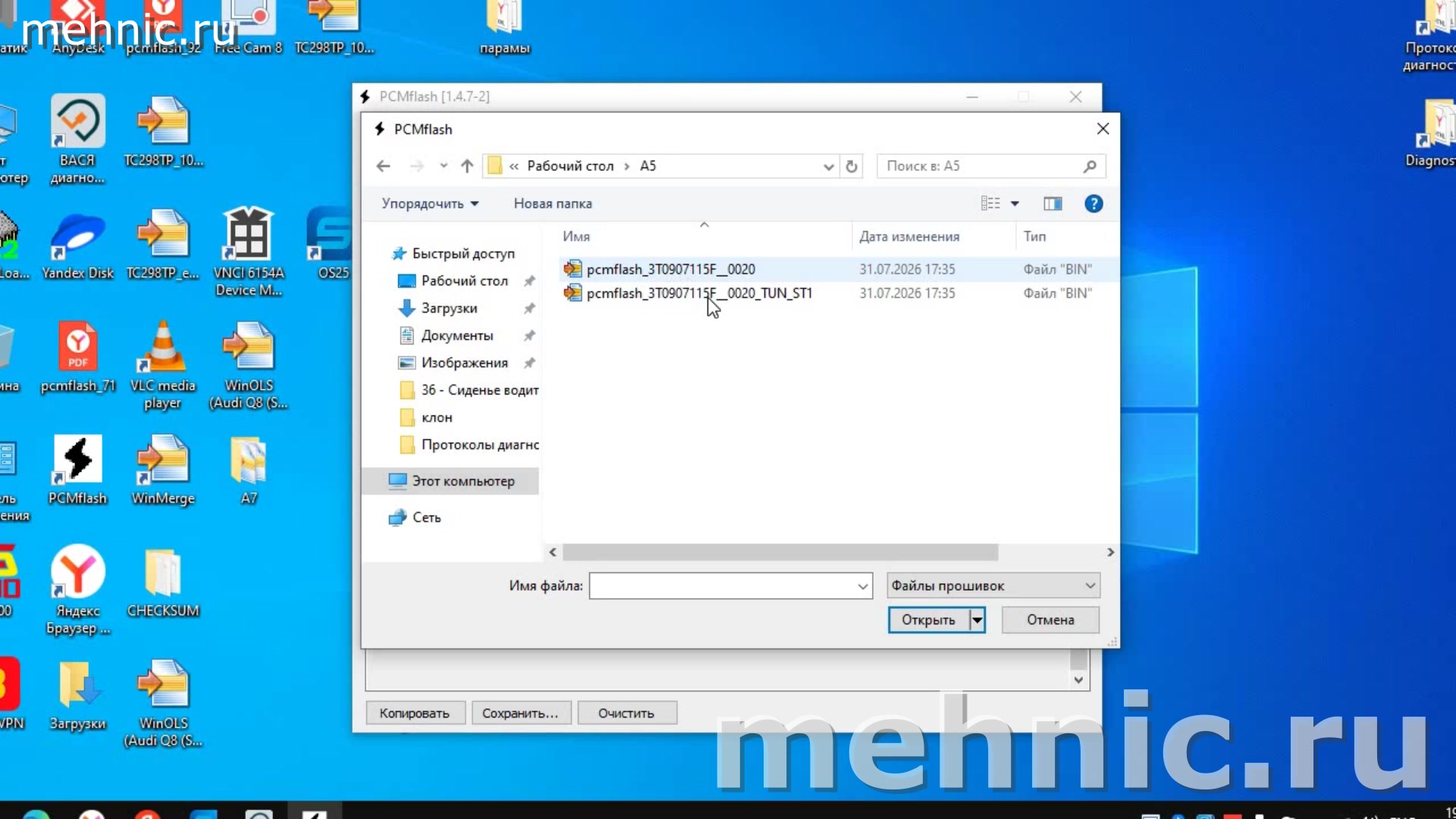
Task: Open the Загрузки desktop folder
Action: coord(78,695)
